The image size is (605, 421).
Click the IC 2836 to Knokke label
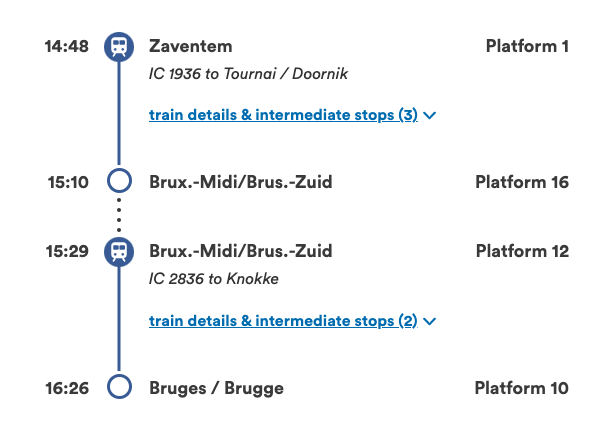point(213,279)
